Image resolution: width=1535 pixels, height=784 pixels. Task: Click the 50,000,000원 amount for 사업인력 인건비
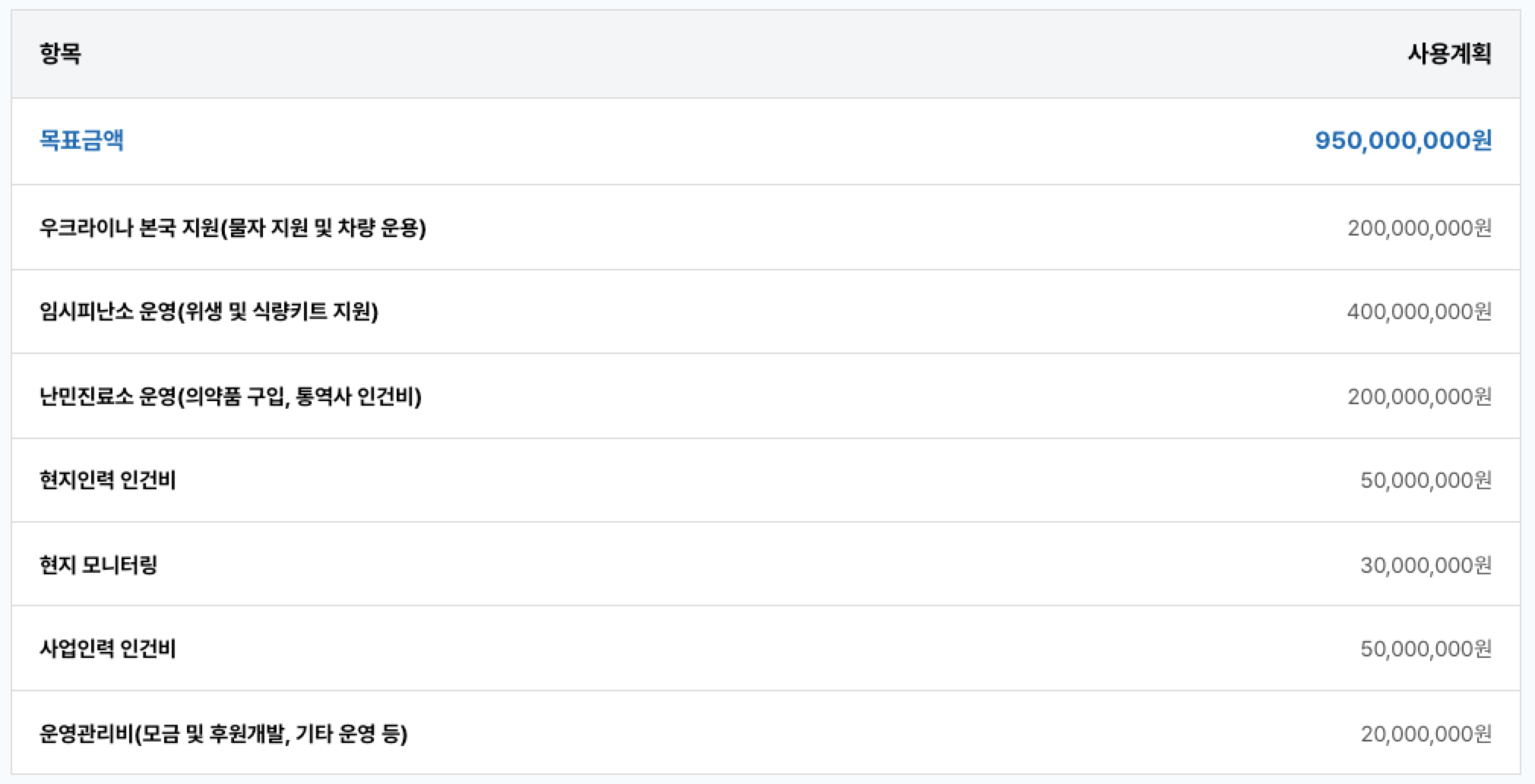tap(1426, 649)
